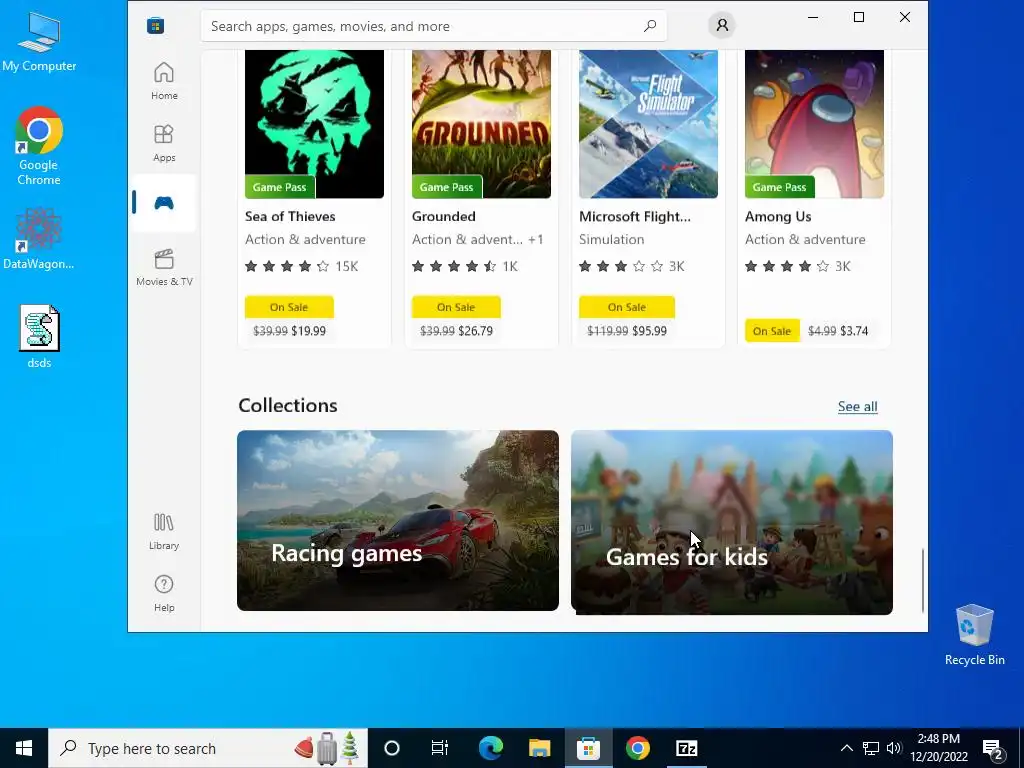This screenshot has height=768, width=1024.
Task: Go to Apps in the Store sidebar
Action: click(164, 143)
